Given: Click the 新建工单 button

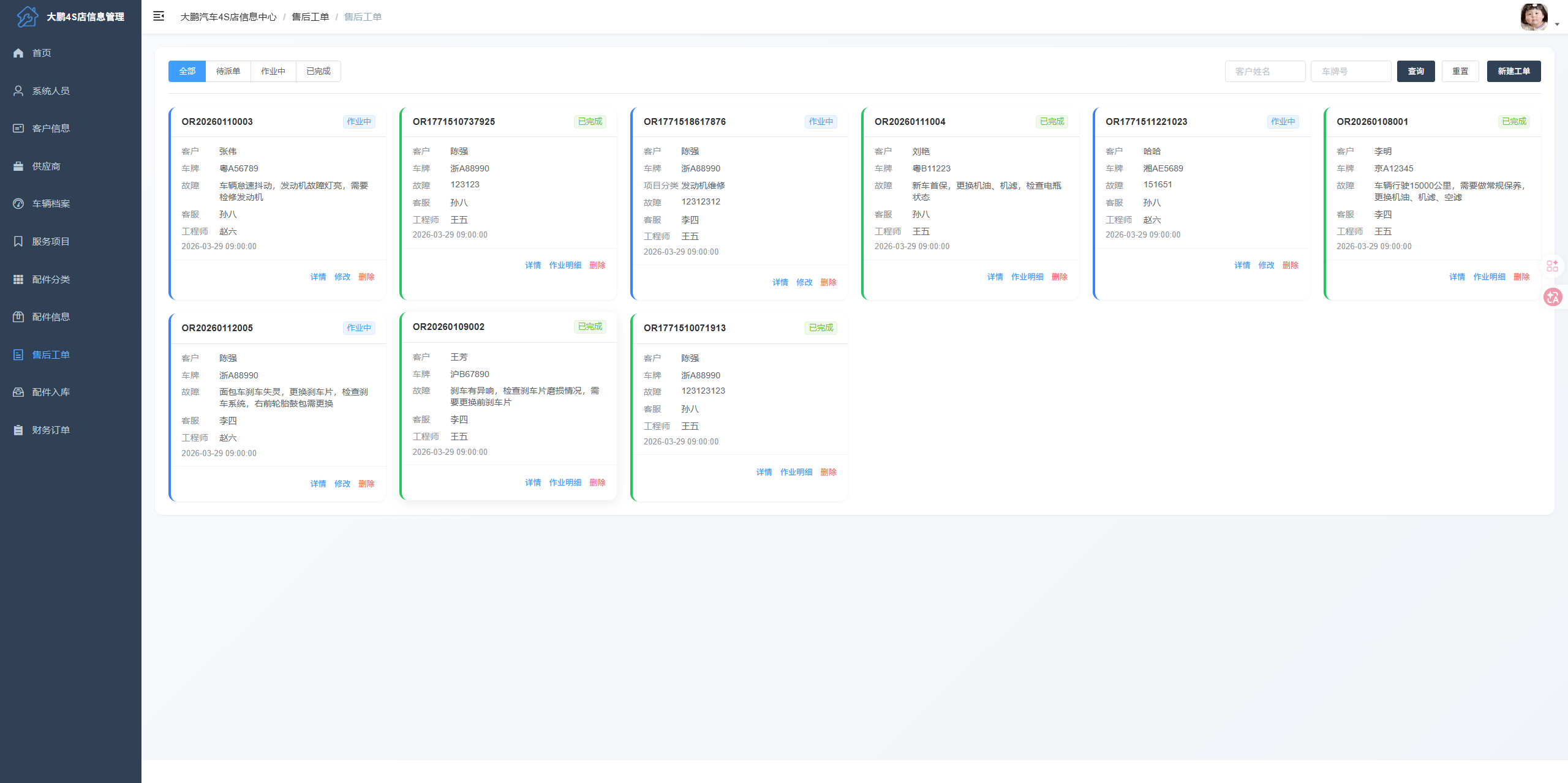Looking at the screenshot, I should pyautogui.click(x=1513, y=72).
